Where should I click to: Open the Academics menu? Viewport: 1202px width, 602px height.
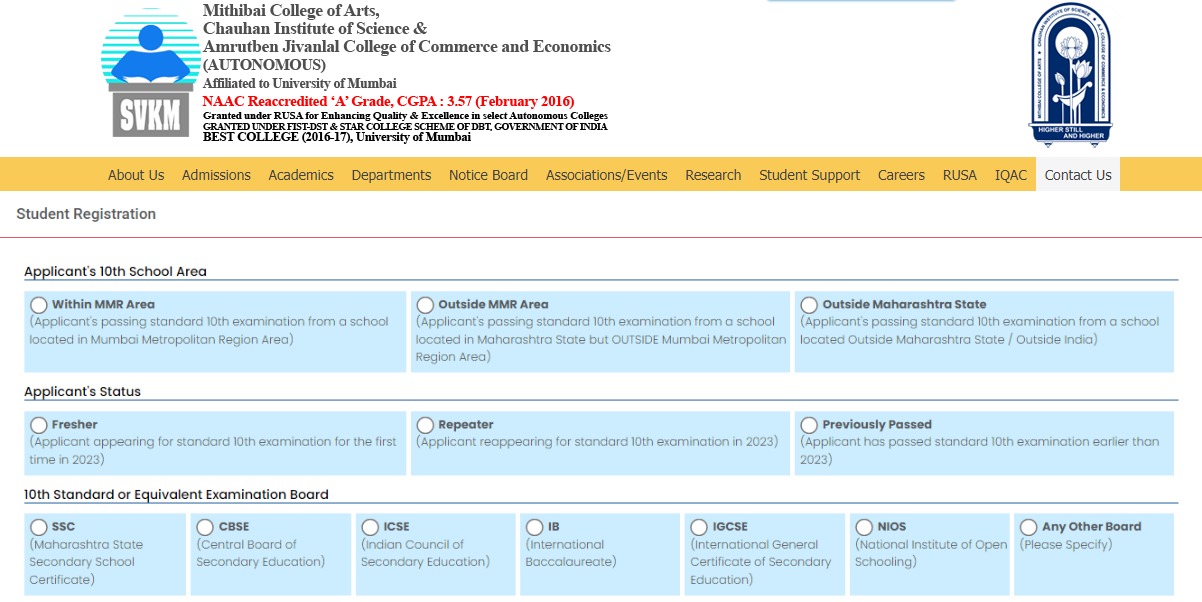click(x=301, y=175)
